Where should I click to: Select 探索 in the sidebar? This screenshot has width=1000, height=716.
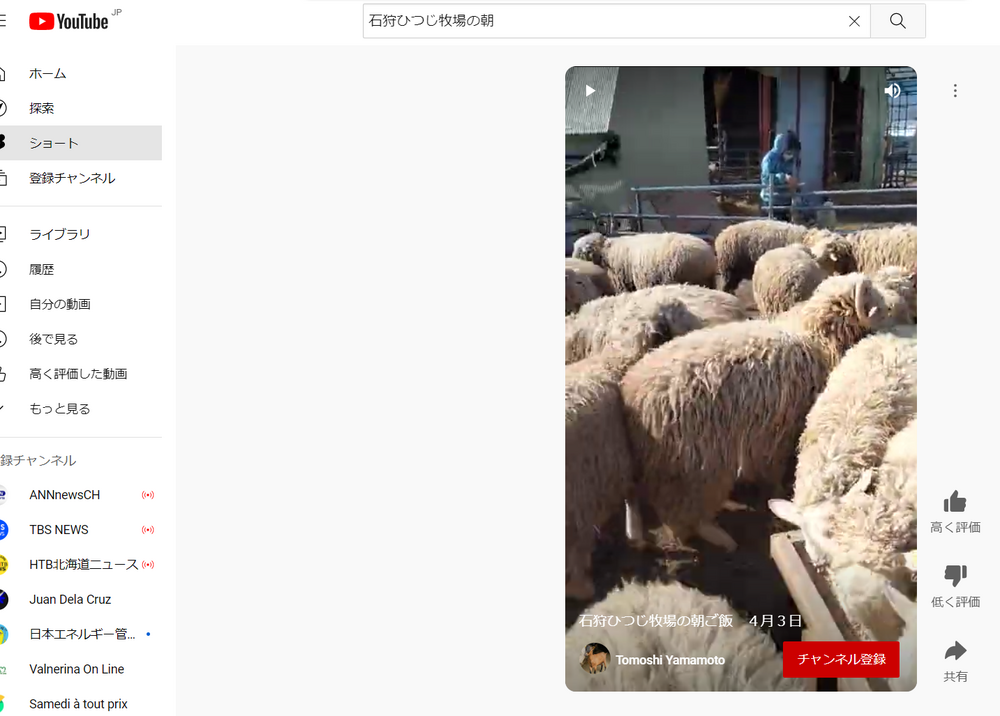pos(42,109)
